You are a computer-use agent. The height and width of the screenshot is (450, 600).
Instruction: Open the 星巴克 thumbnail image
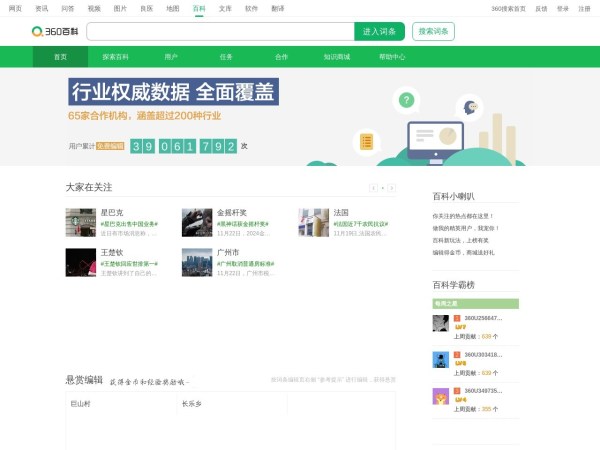point(80,222)
